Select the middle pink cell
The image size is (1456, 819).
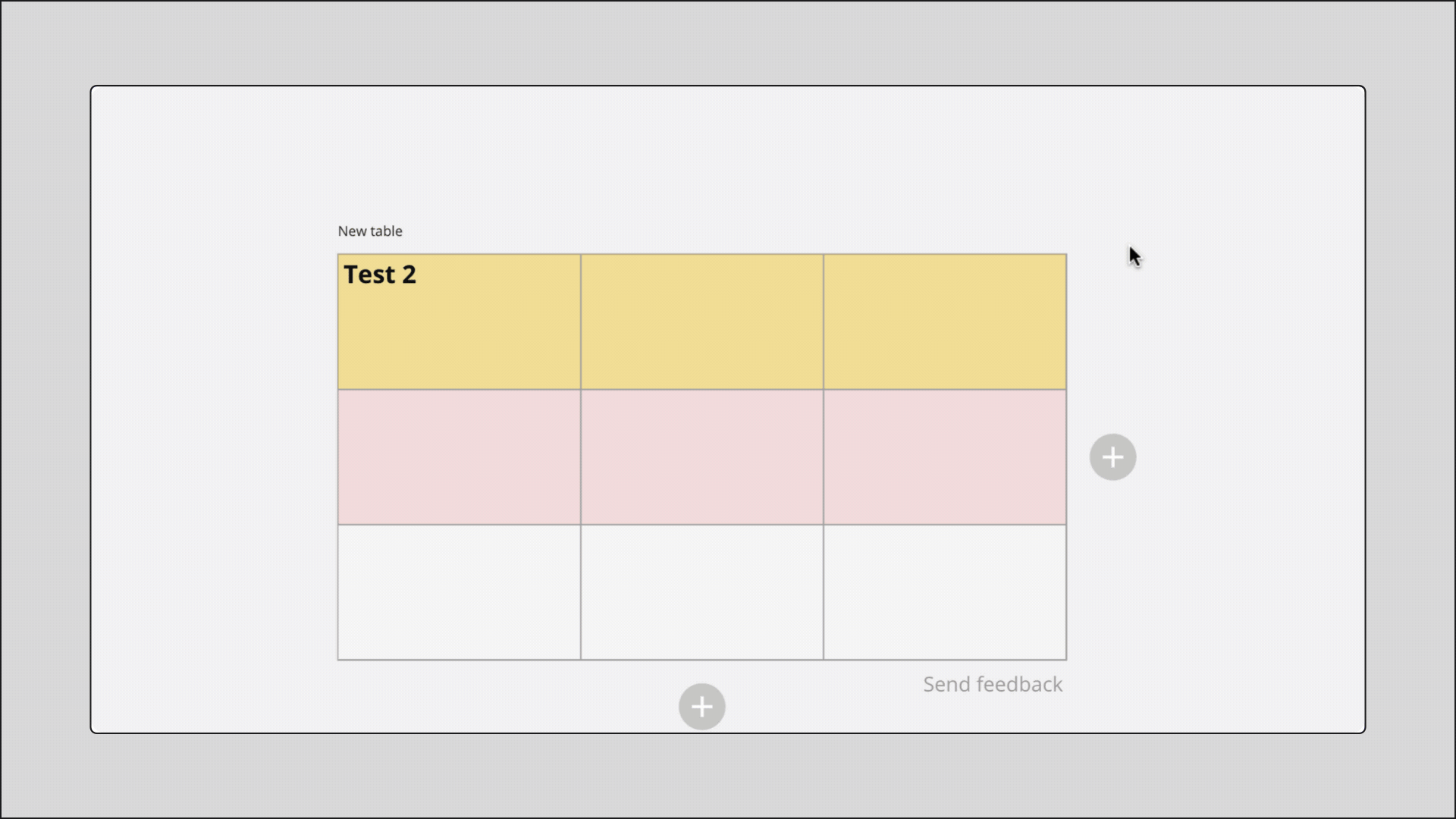[x=701, y=457]
